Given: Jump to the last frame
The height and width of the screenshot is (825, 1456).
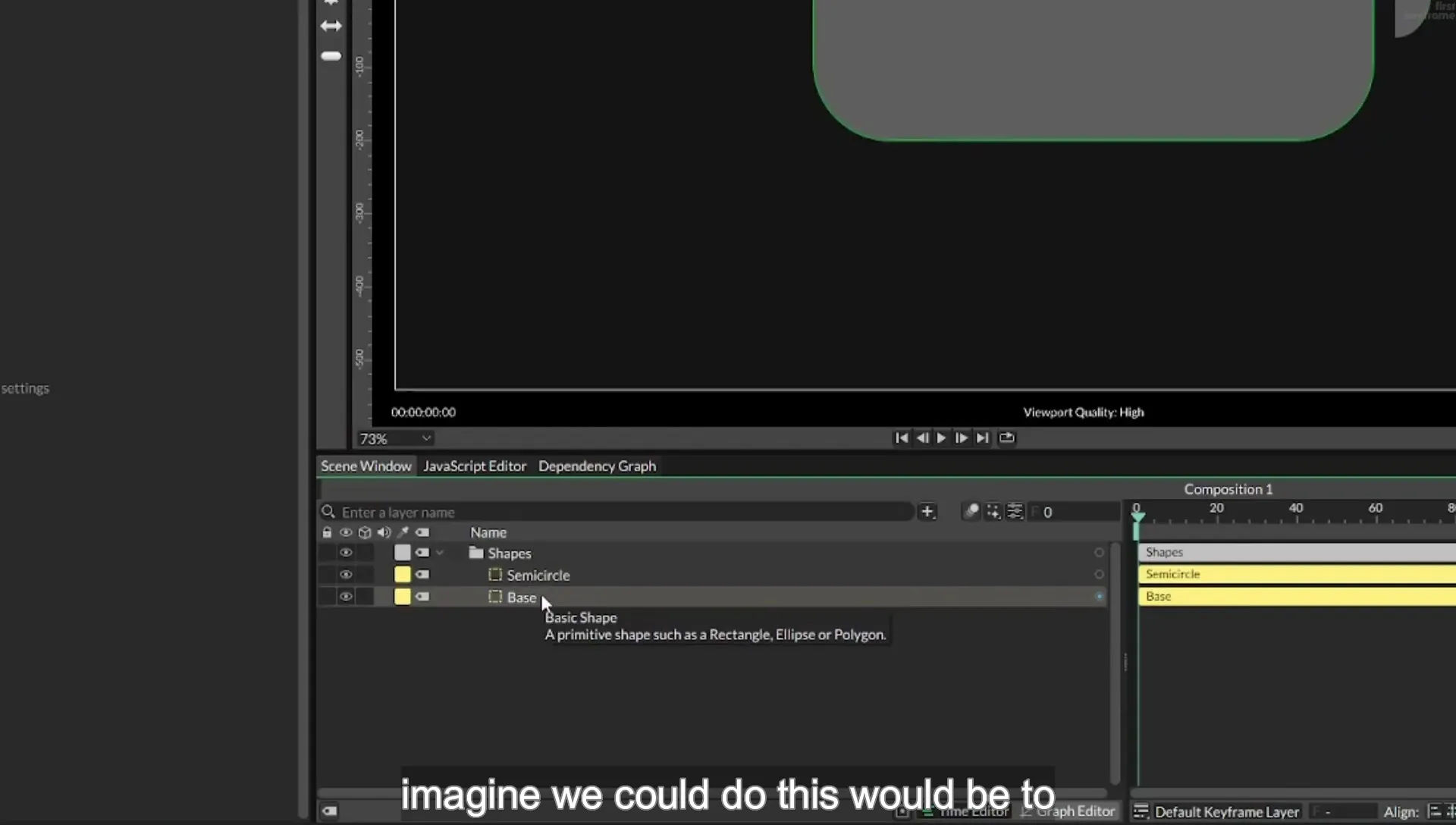Looking at the screenshot, I should pyautogui.click(x=982, y=438).
